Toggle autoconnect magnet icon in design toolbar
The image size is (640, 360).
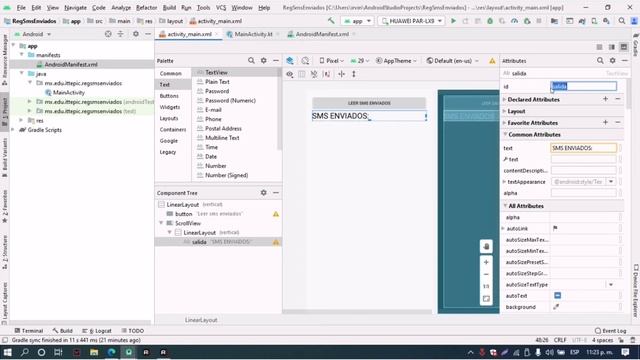(314, 74)
